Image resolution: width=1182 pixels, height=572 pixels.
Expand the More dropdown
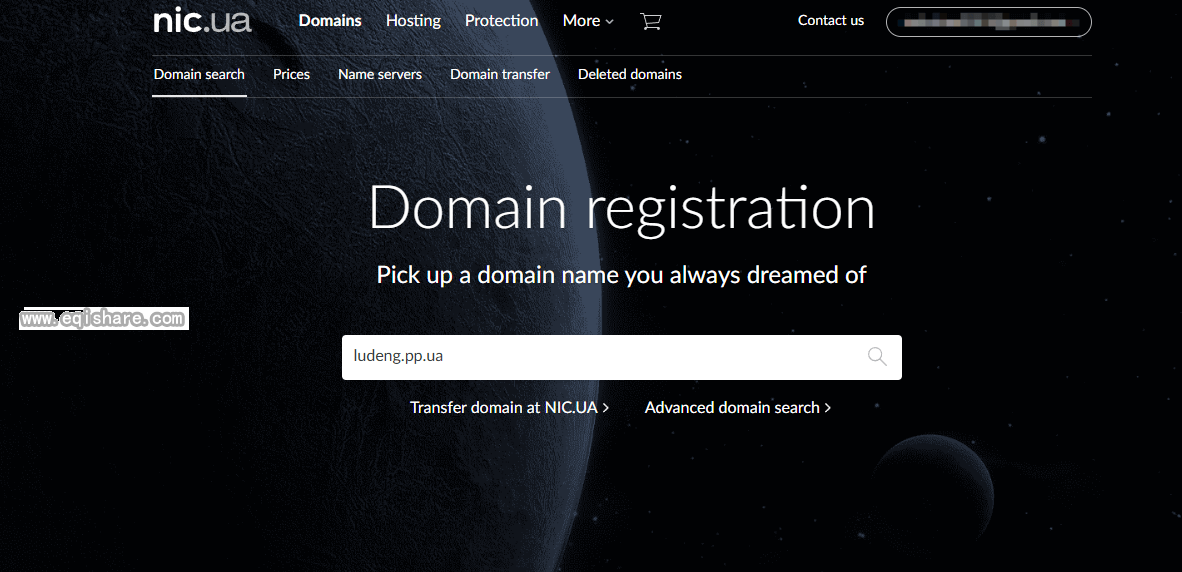(x=588, y=21)
